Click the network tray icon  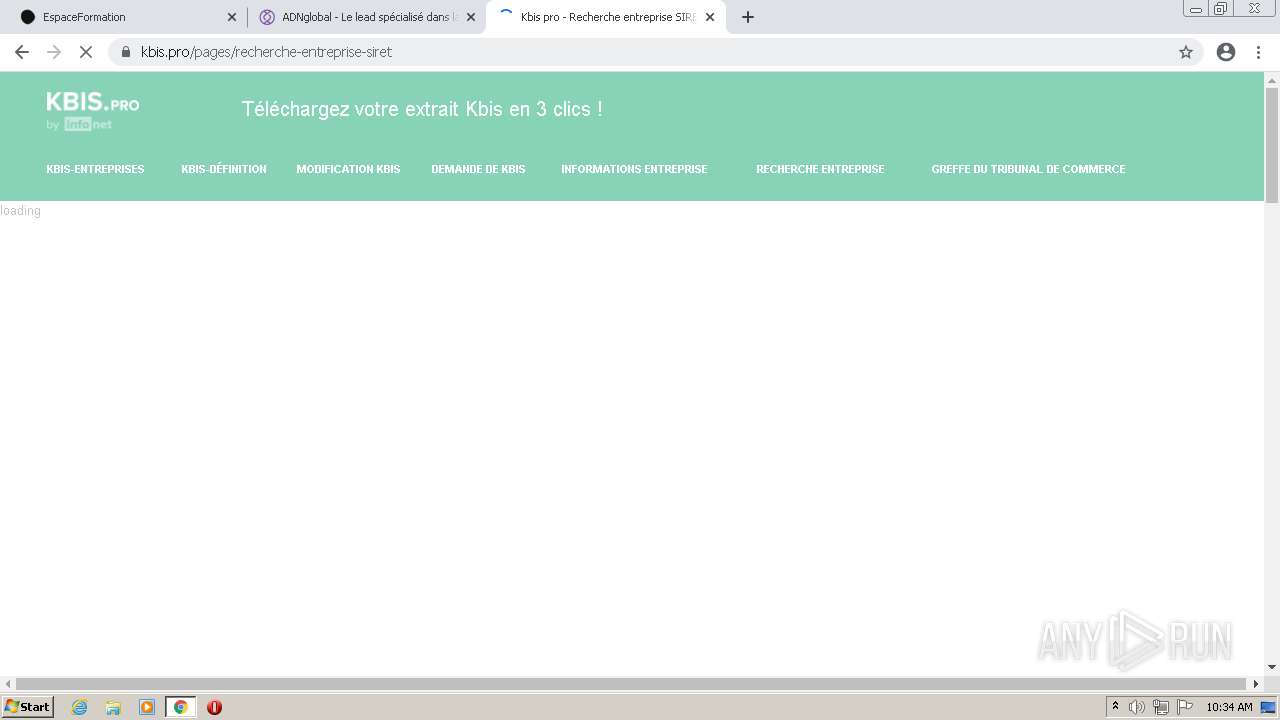(1161, 707)
